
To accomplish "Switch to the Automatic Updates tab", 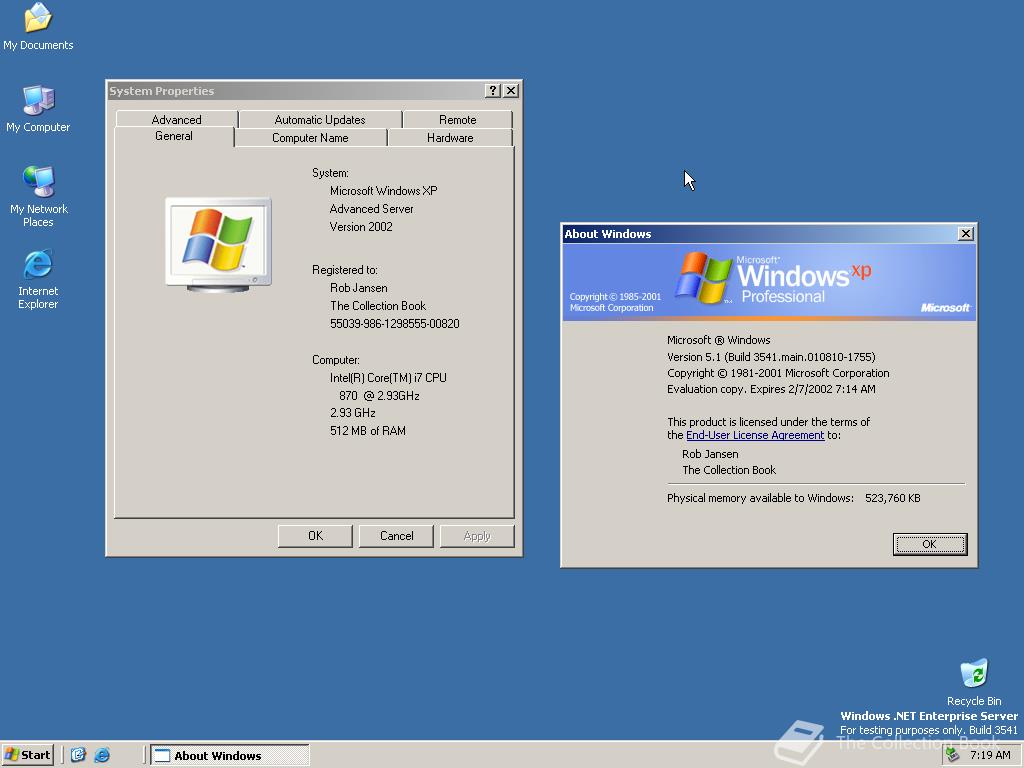I will pos(320,120).
